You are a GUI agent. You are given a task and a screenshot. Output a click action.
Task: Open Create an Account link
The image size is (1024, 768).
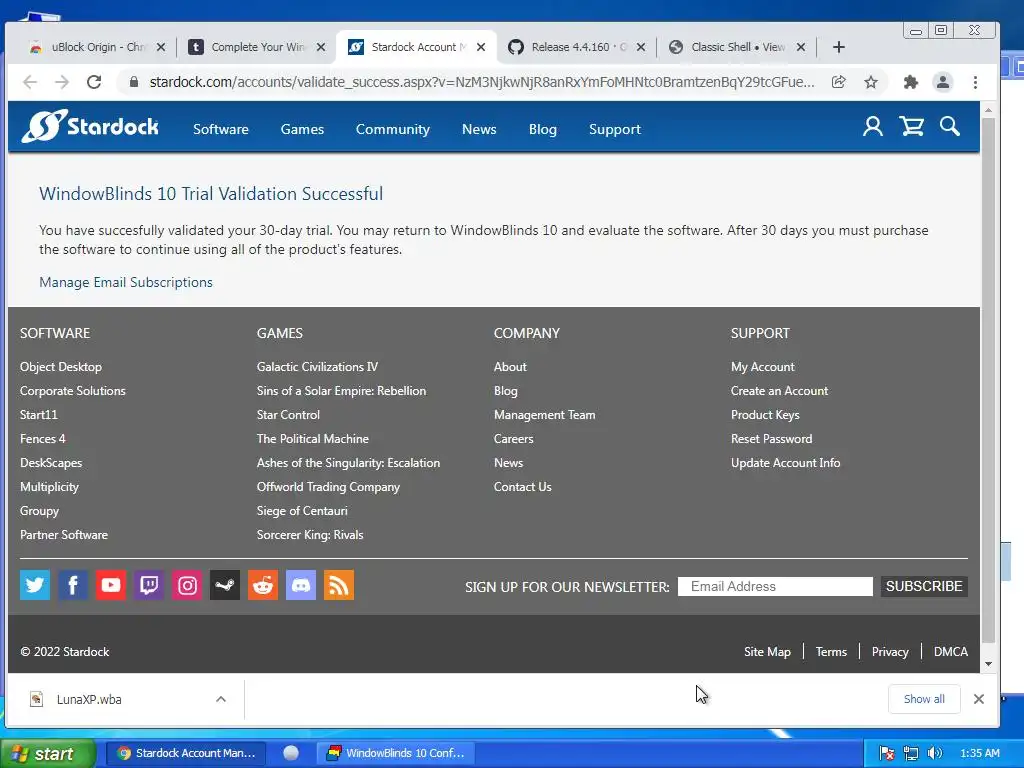[x=779, y=391]
